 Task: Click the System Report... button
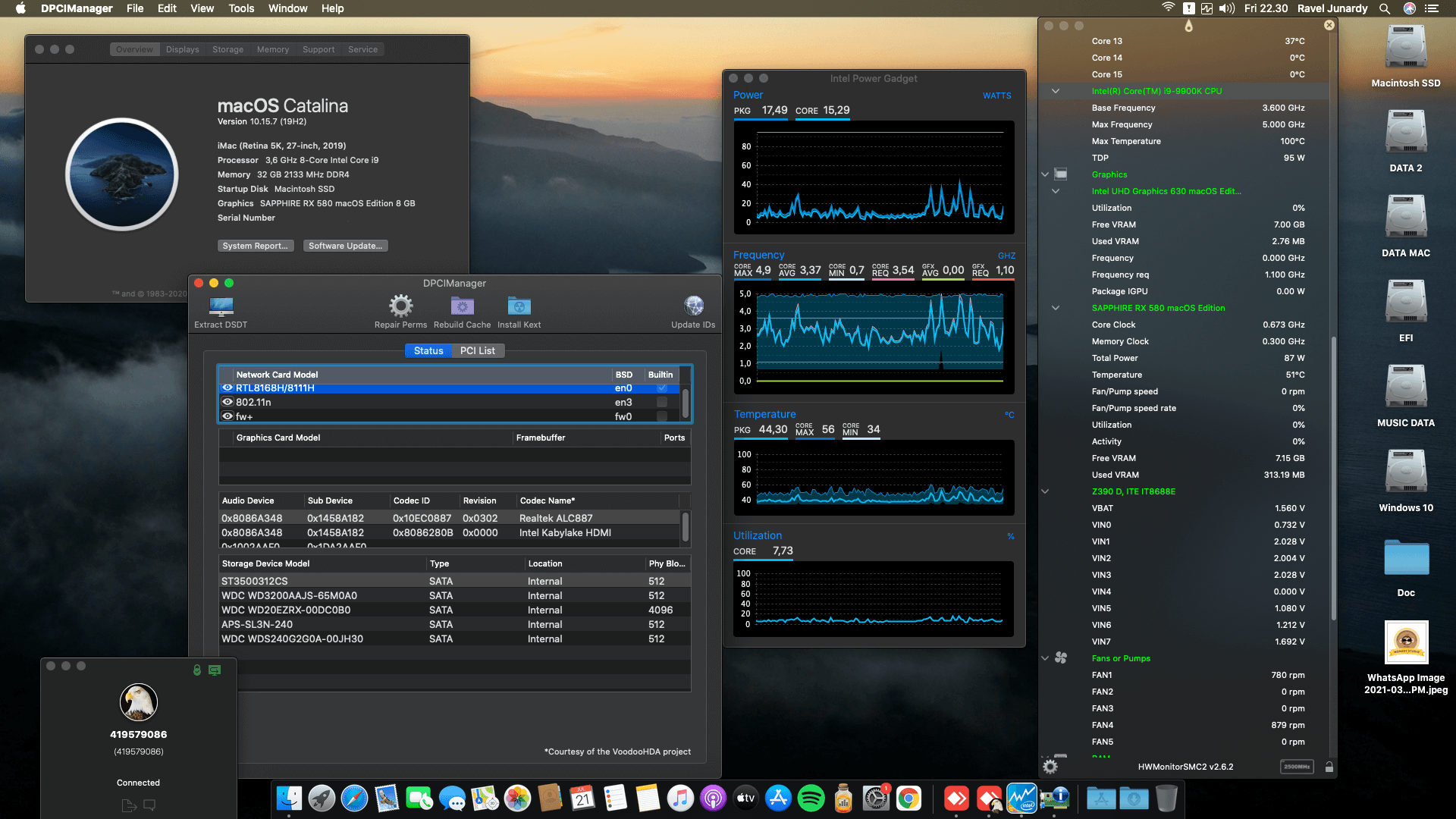point(255,246)
